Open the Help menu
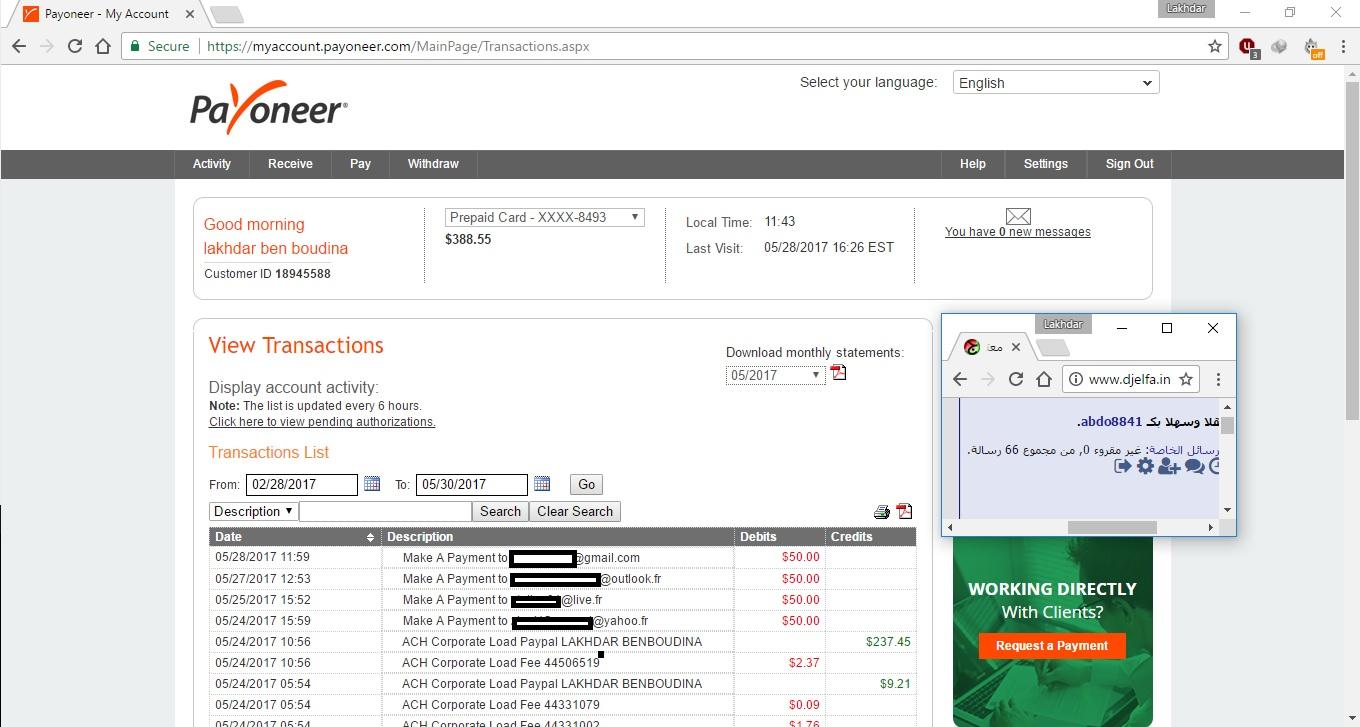1360x727 pixels. (x=973, y=164)
